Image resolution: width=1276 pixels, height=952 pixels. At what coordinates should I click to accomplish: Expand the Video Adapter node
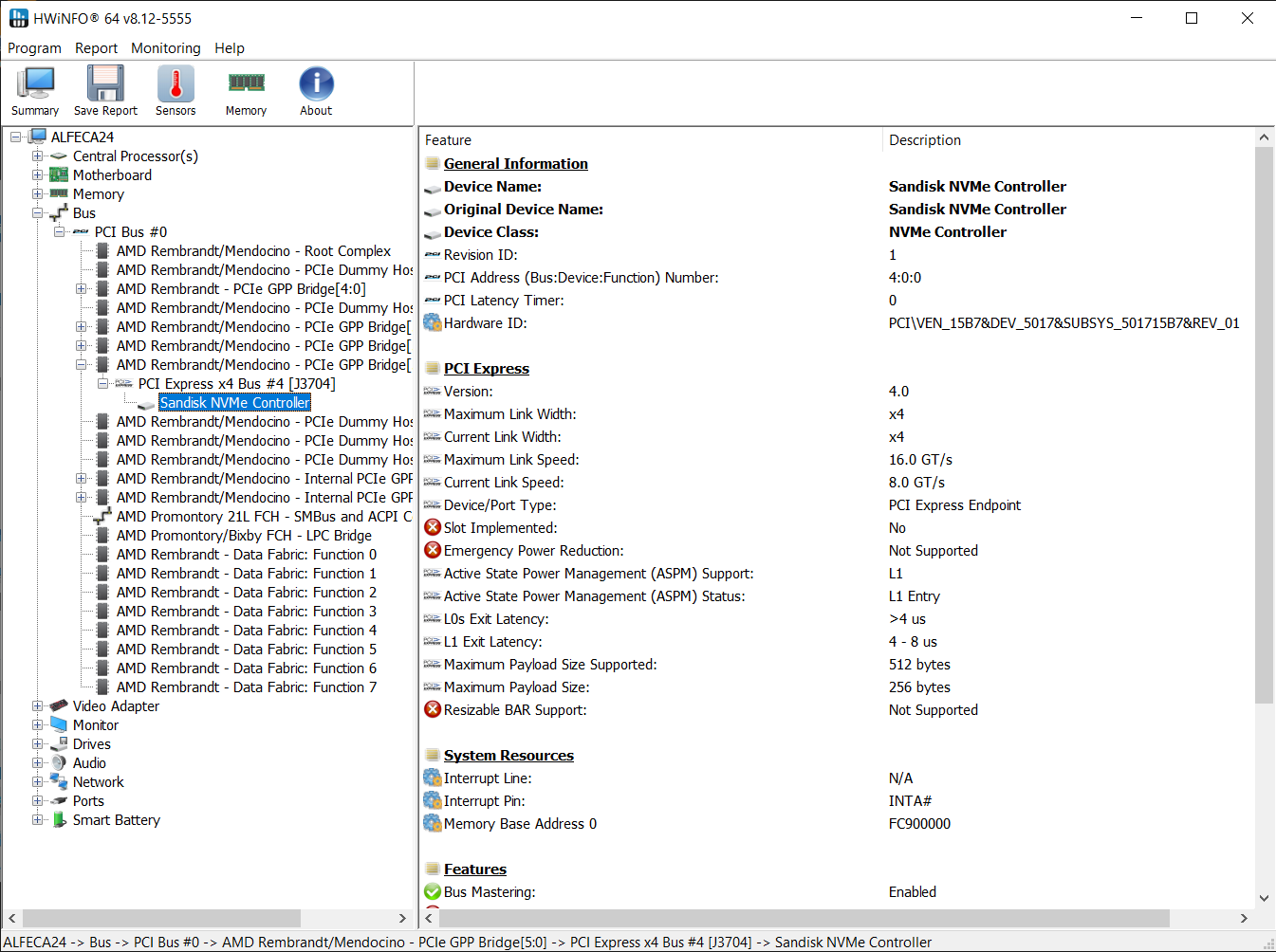coord(37,705)
